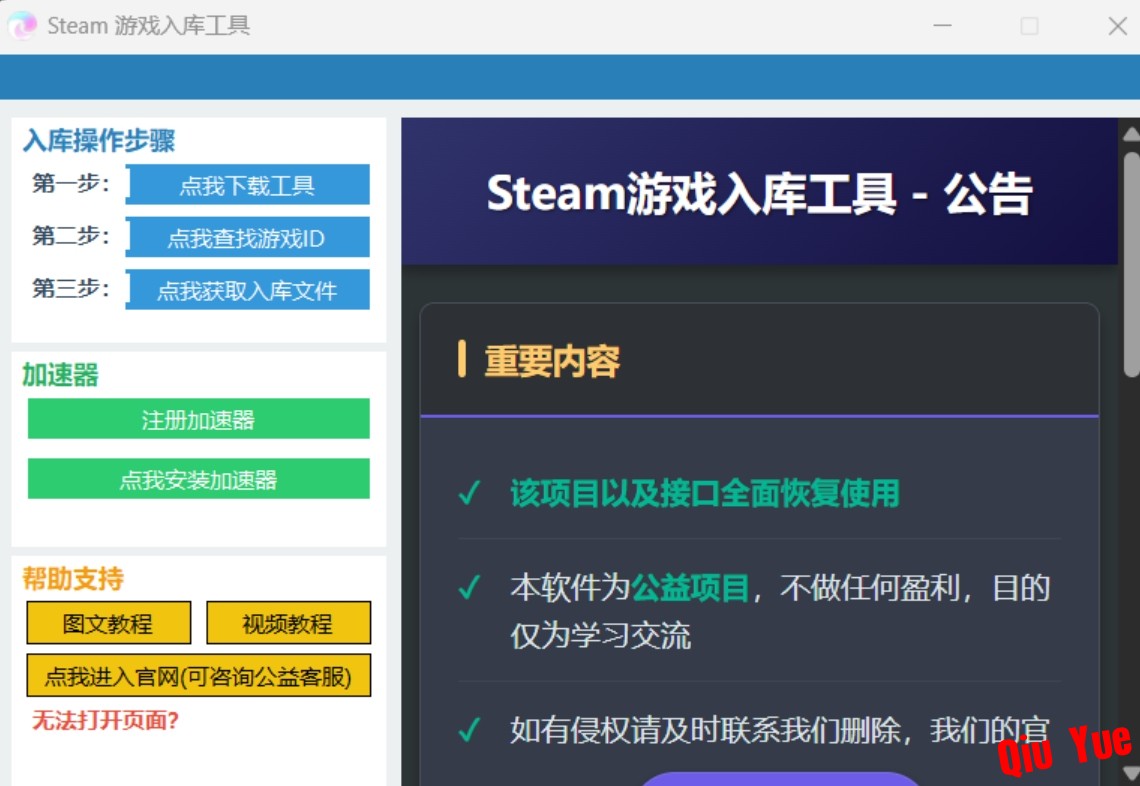Viewport: 1140px width, 786px height.
Task: Click the 点我下载工具 download button
Action: (247, 185)
